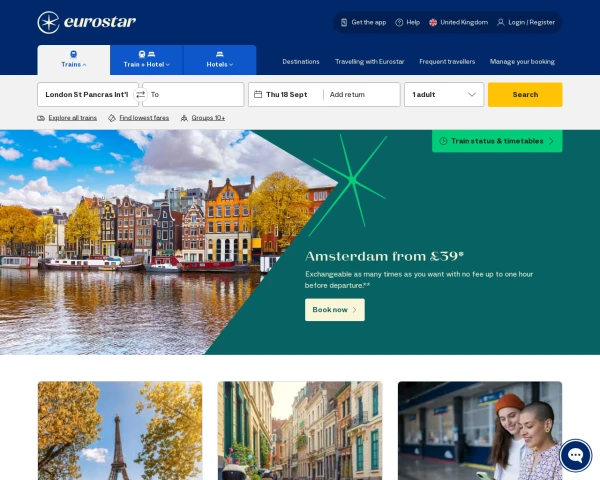This screenshot has width=600, height=480.
Task: Open Travelling with Eurostar menu
Action: click(x=369, y=61)
